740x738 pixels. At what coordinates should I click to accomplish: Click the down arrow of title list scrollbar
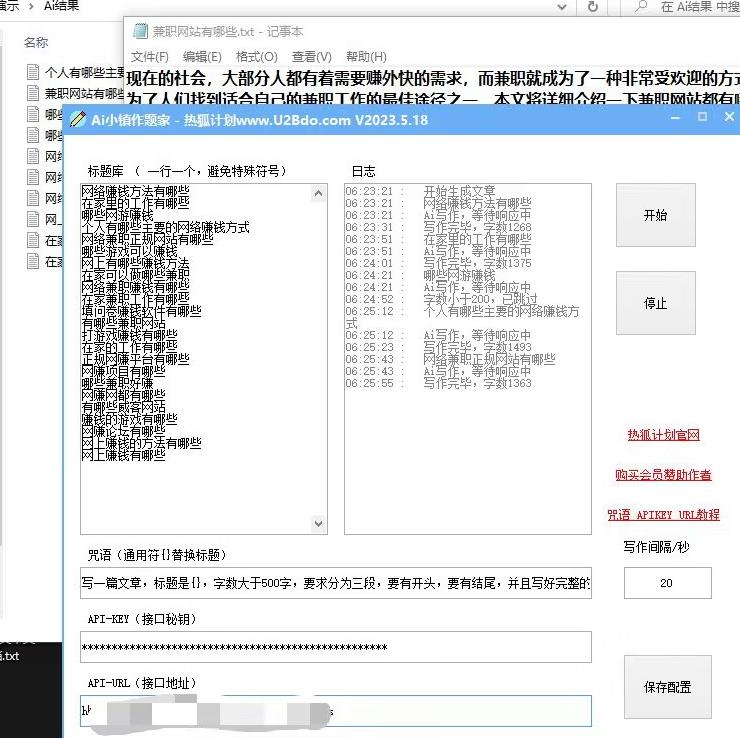click(319, 524)
